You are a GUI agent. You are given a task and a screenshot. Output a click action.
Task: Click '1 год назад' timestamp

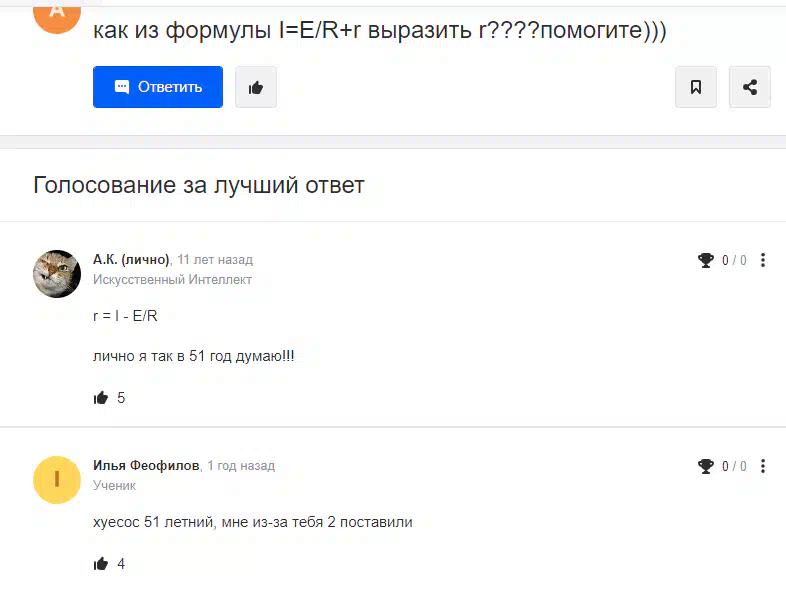[241, 466]
